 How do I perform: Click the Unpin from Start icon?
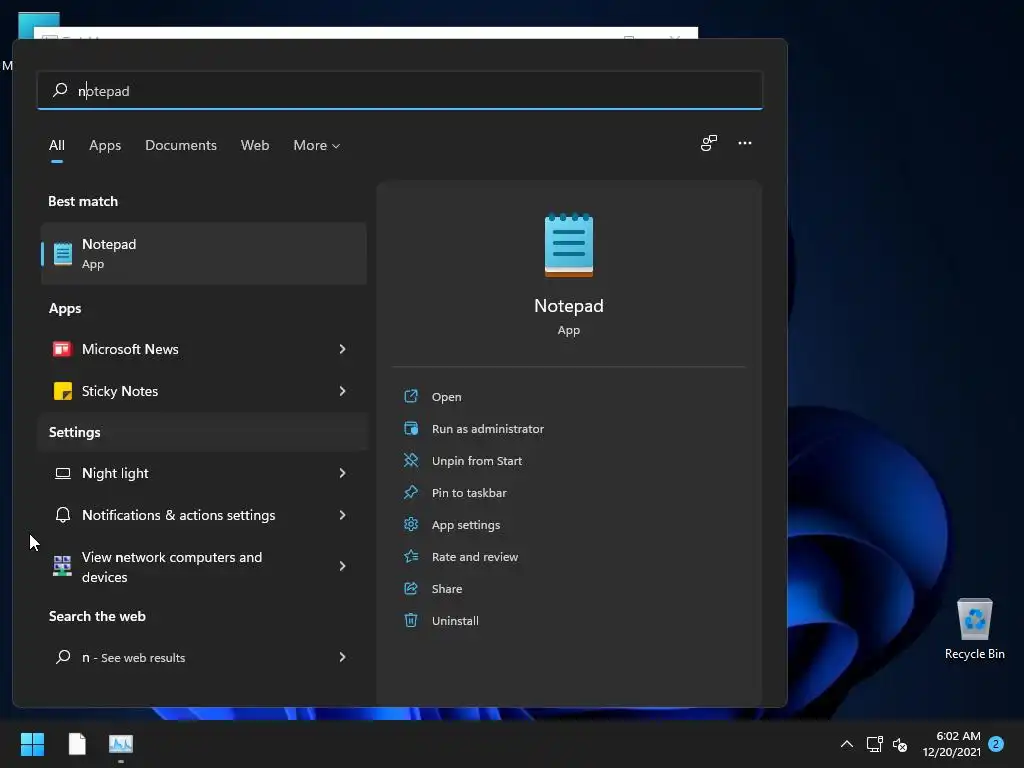coord(411,460)
